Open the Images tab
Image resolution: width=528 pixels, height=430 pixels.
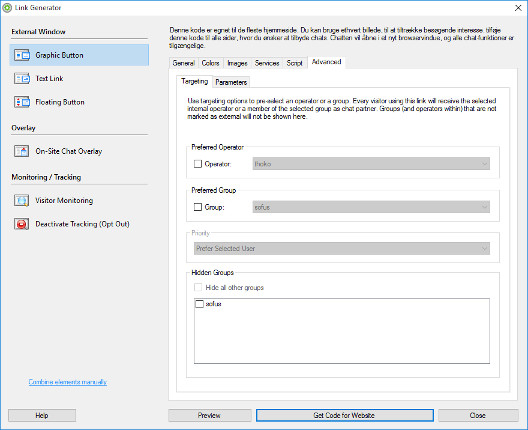pos(237,63)
